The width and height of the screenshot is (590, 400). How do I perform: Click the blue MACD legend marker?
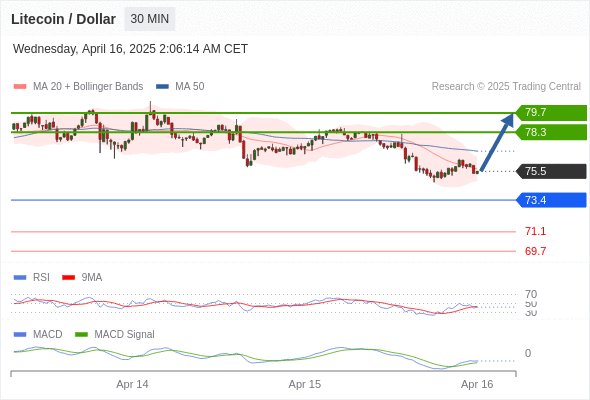click(x=20, y=334)
